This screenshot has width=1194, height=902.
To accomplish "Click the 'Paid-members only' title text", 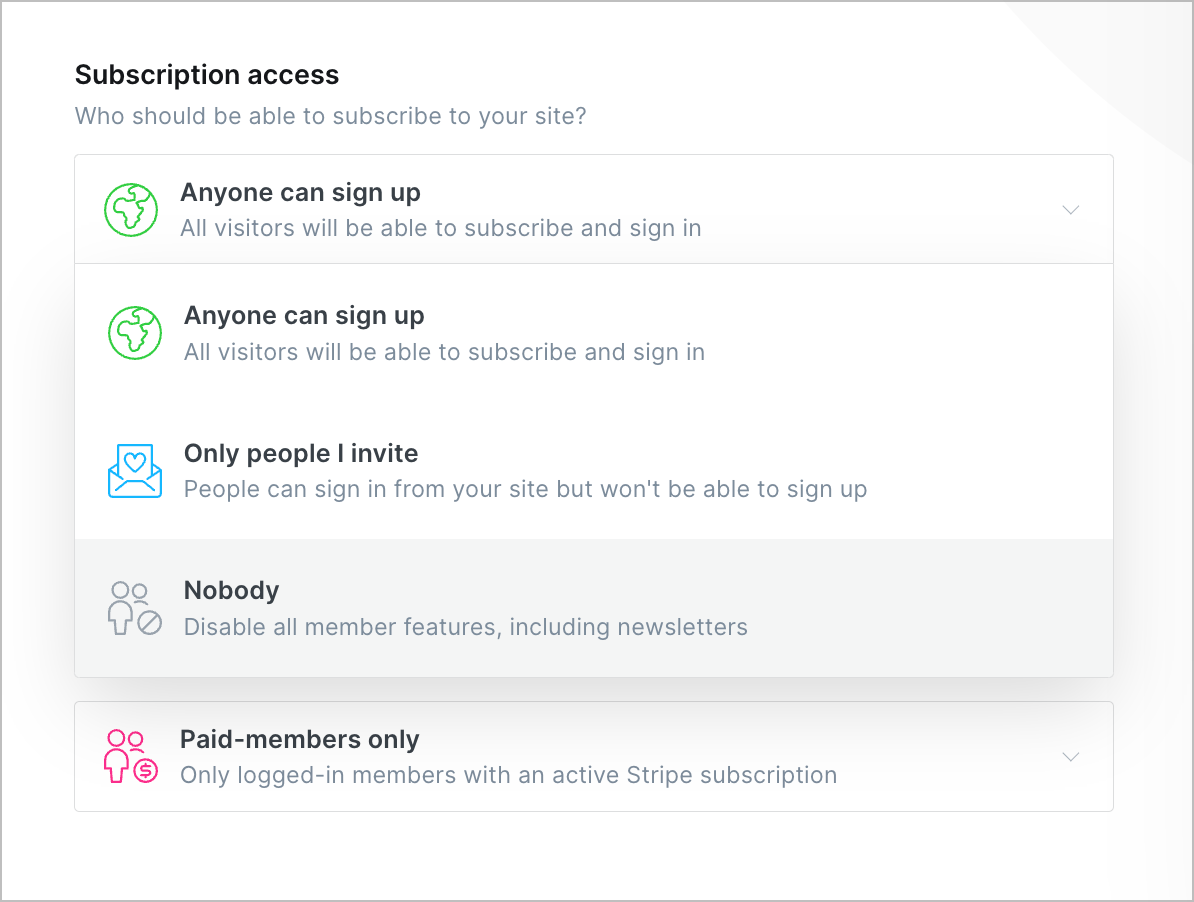I will coord(299,740).
